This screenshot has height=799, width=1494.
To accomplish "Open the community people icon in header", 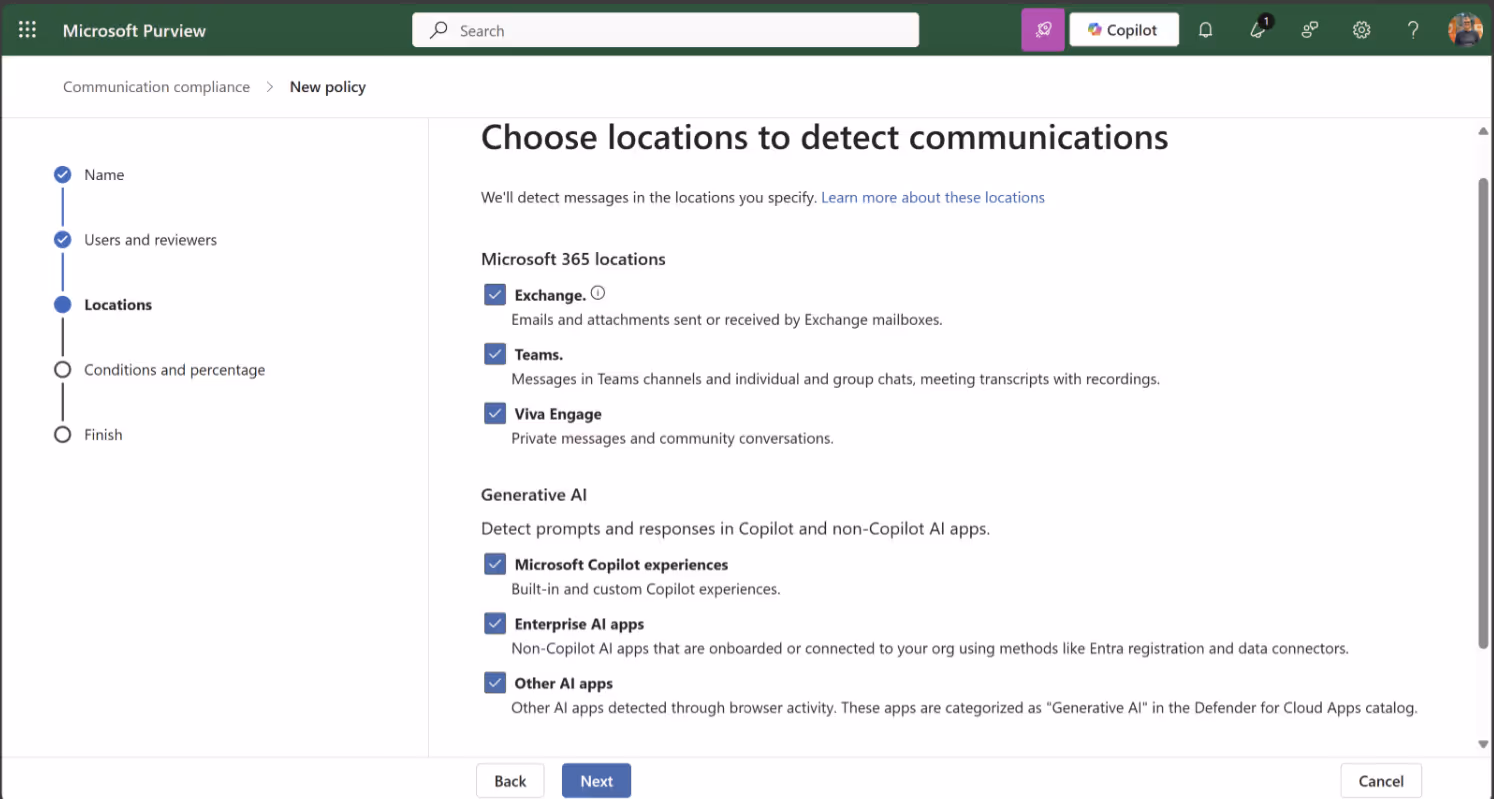I will [1309, 30].
